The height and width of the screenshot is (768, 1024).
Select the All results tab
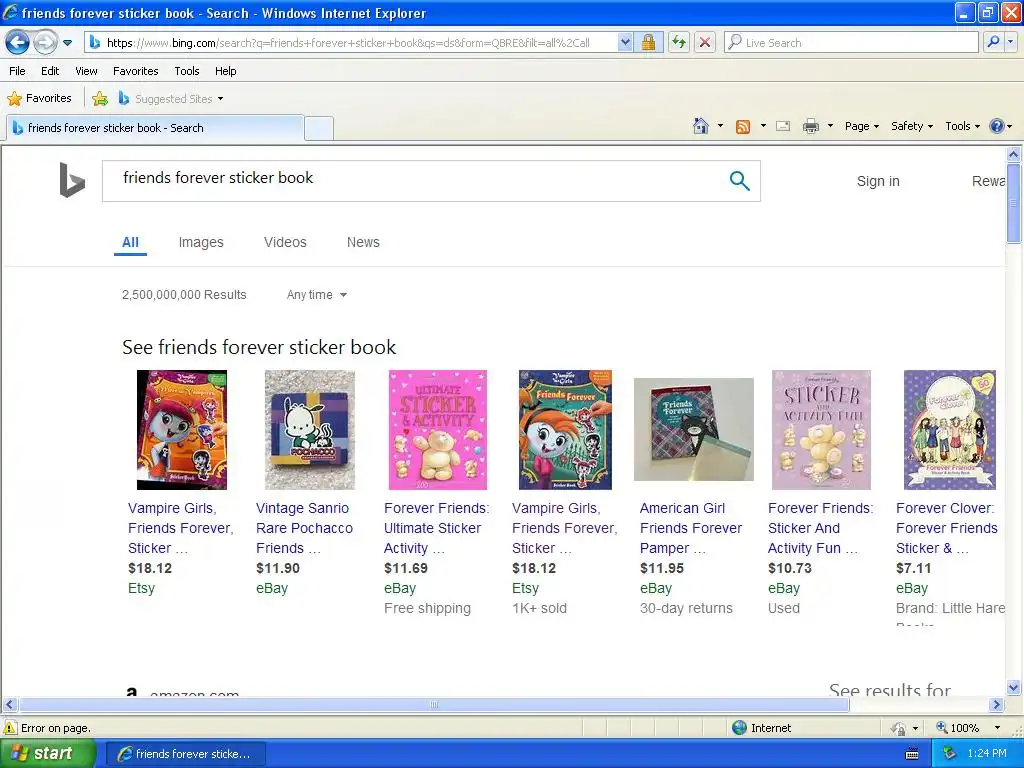(x=130, y=242)
